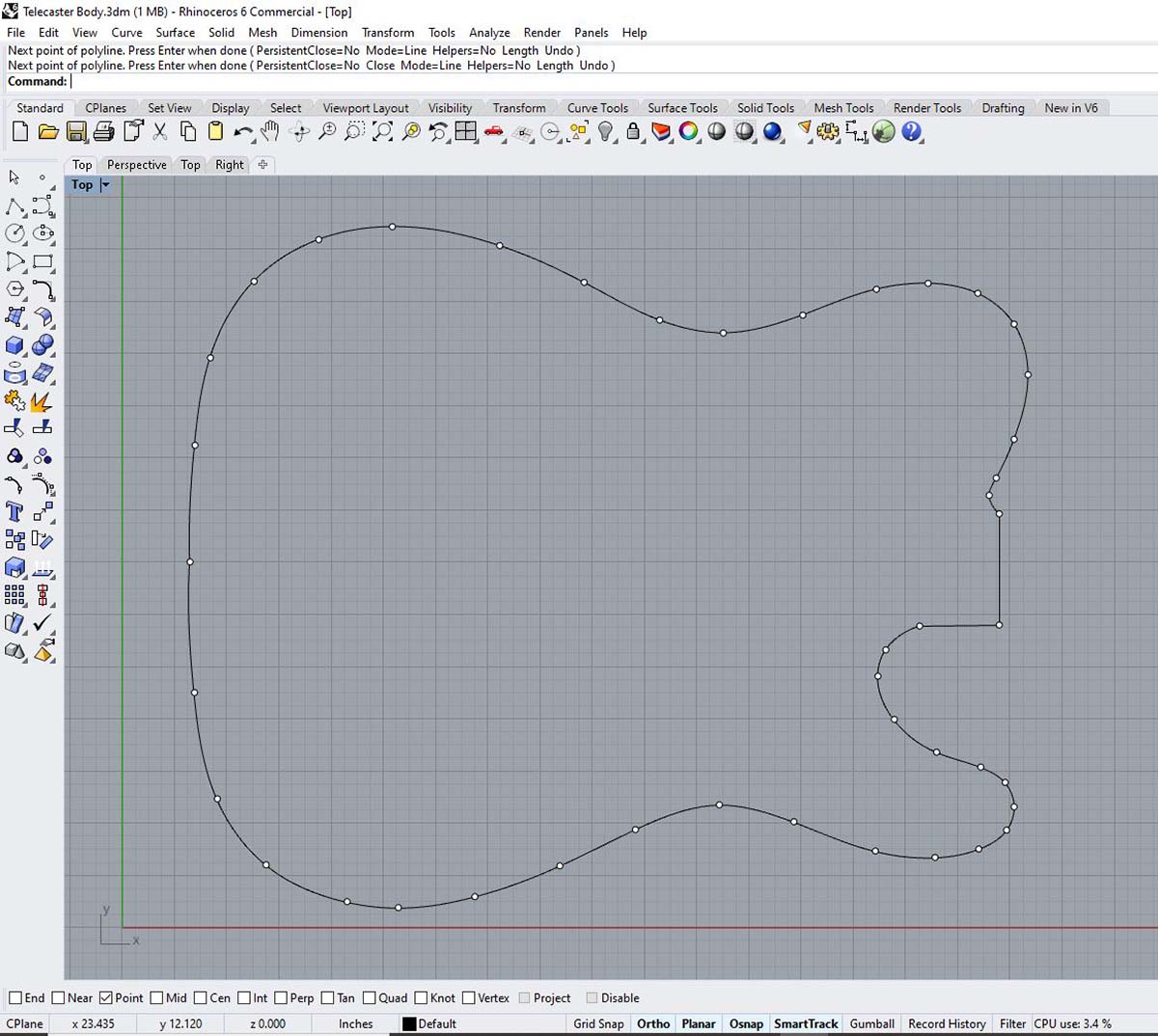
Task: Click the Rhino Help question mark icon
Action: pyautogui.click(x=910, y=132)
